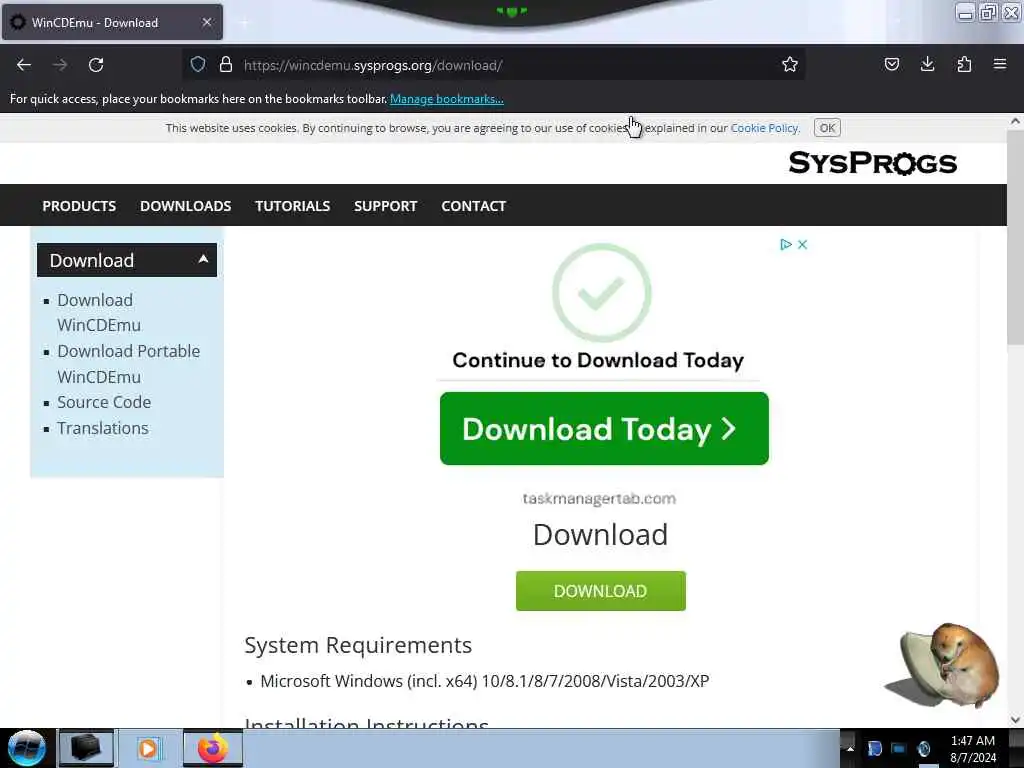This screenshot has height=768, width=1024.
Task: Bookmark this page with the star icon
Action: (x=790, y=64)
